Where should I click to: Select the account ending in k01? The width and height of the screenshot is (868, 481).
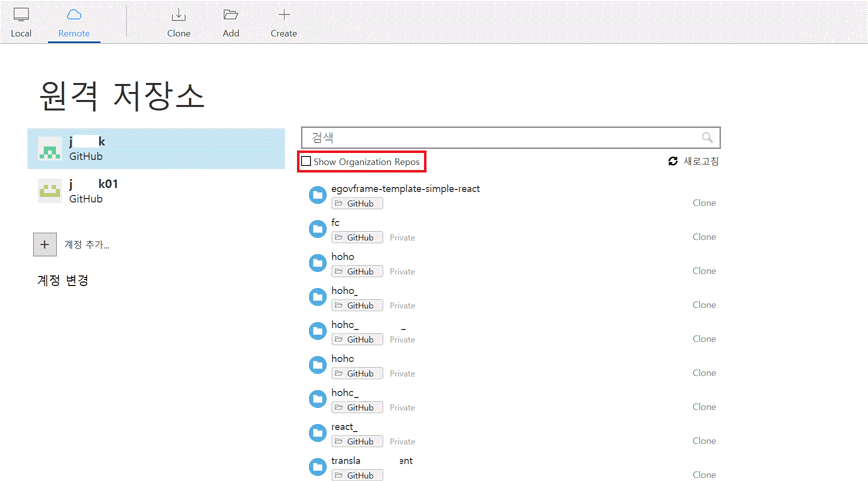point(156,191)
